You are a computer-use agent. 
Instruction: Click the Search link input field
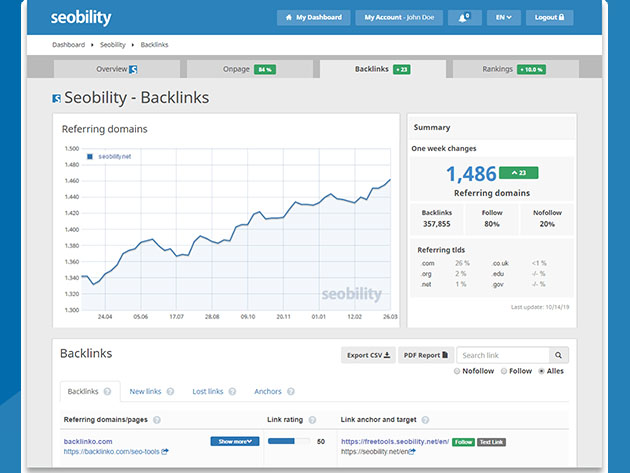click(x=503, y=355)
